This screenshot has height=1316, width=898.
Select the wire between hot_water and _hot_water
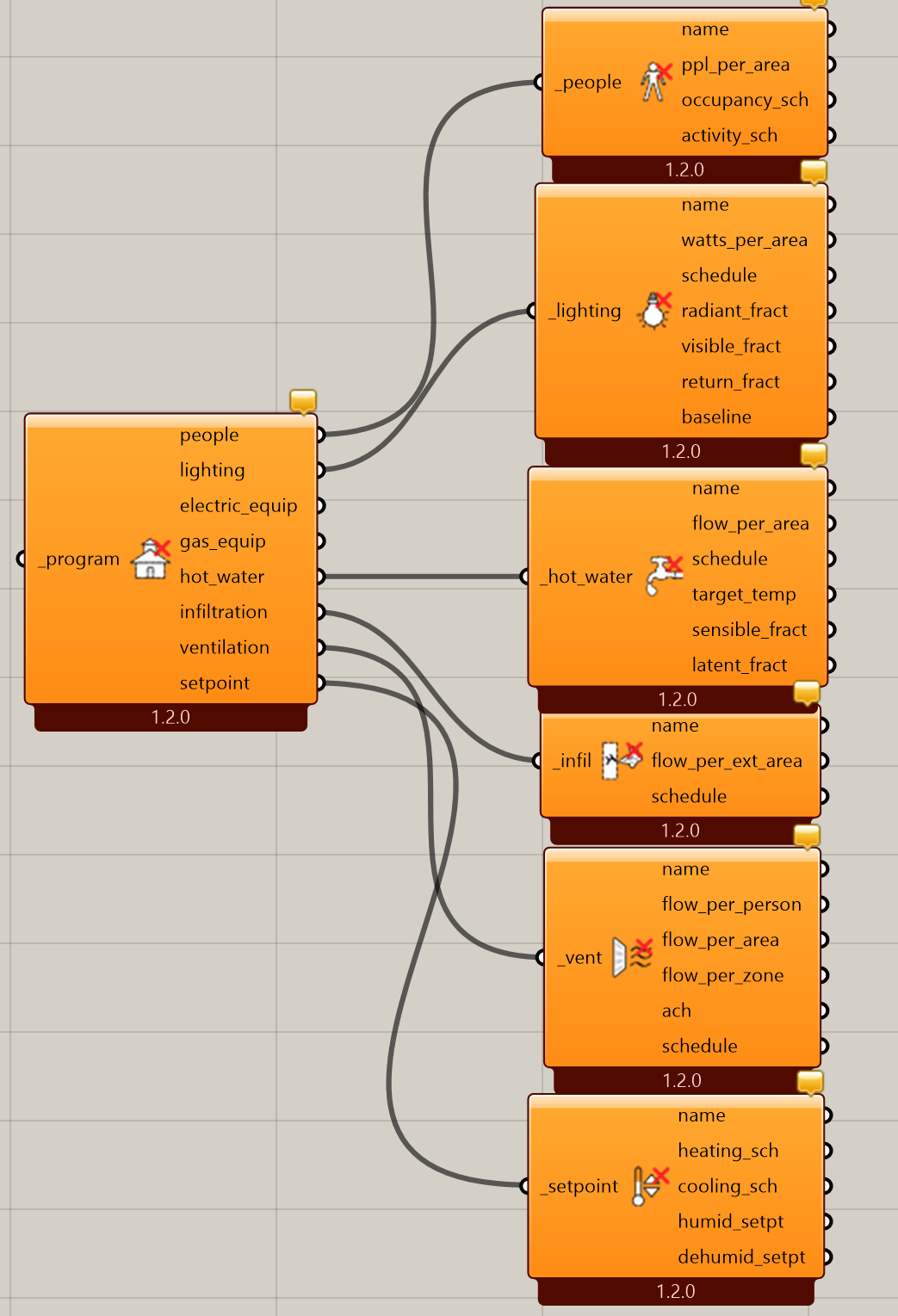[x=422, y=577]
